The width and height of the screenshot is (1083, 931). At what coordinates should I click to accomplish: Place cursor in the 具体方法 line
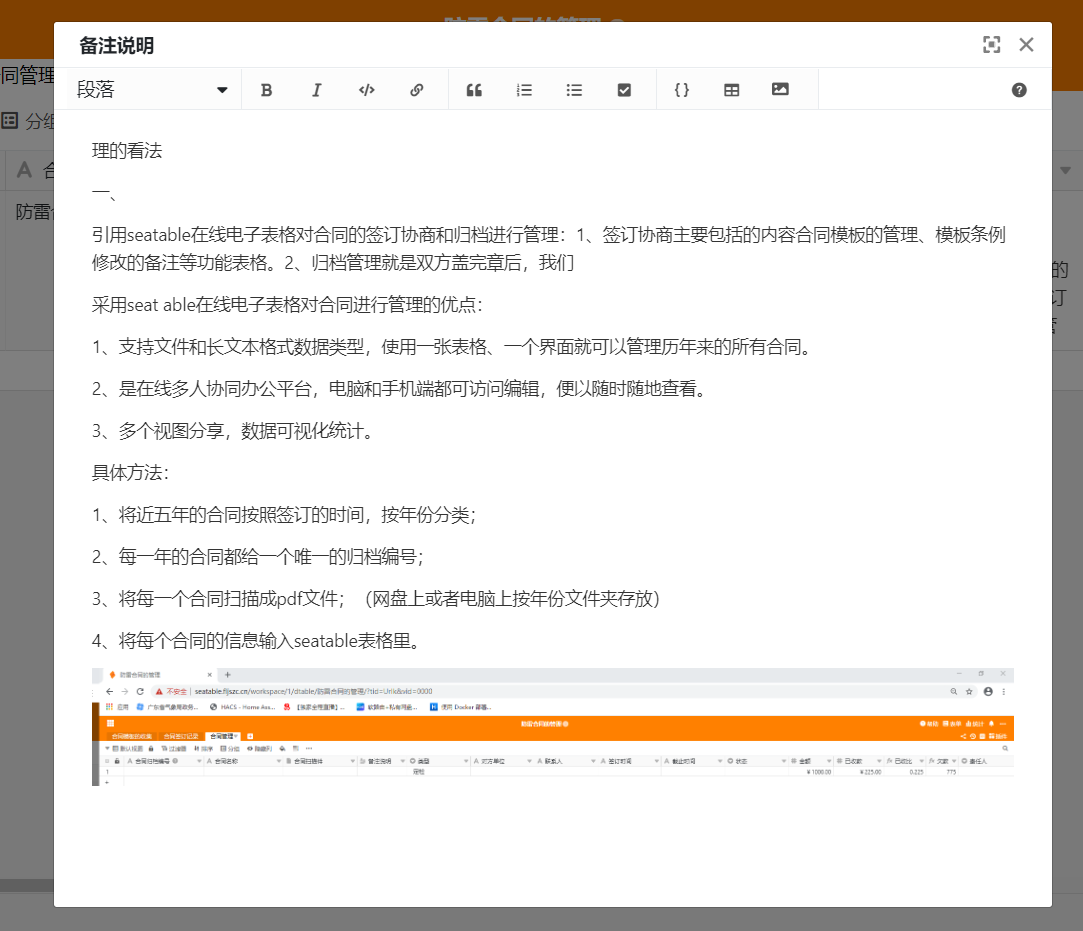[x=131, y=473]
